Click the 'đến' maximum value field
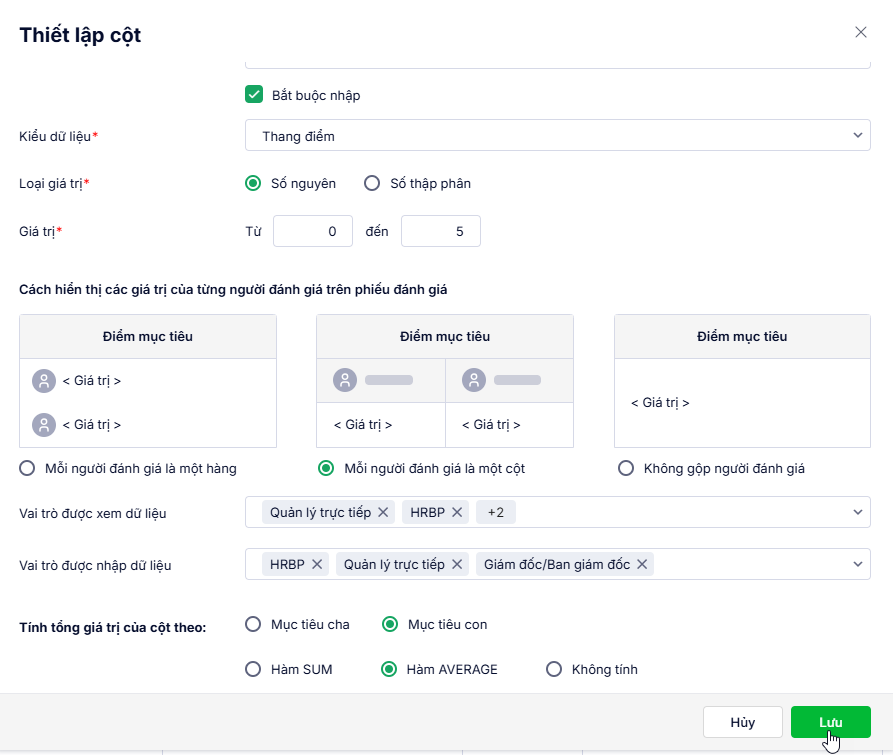 pyautogui.click(x=440, y=231)
